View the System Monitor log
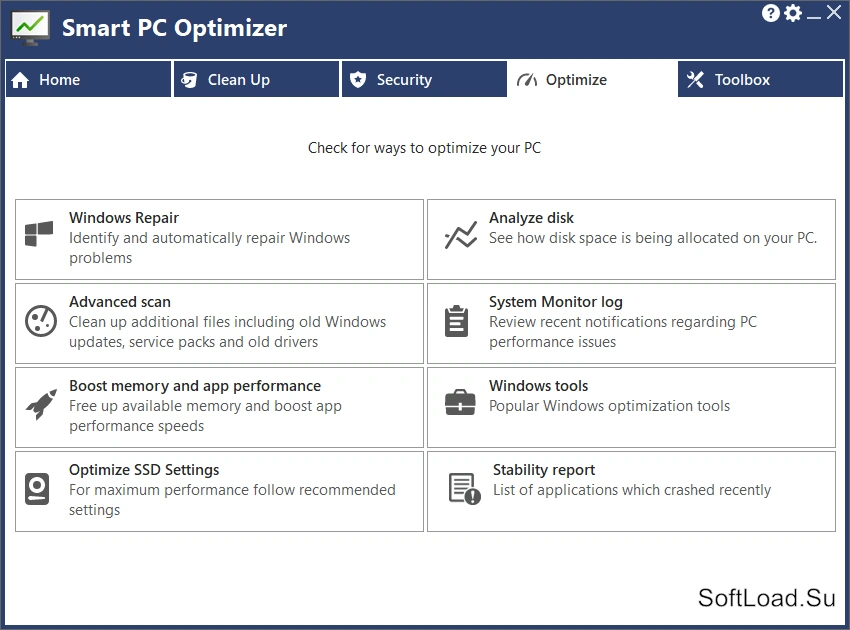The height and width of the screenshot is (630, 850). point(632,324)
